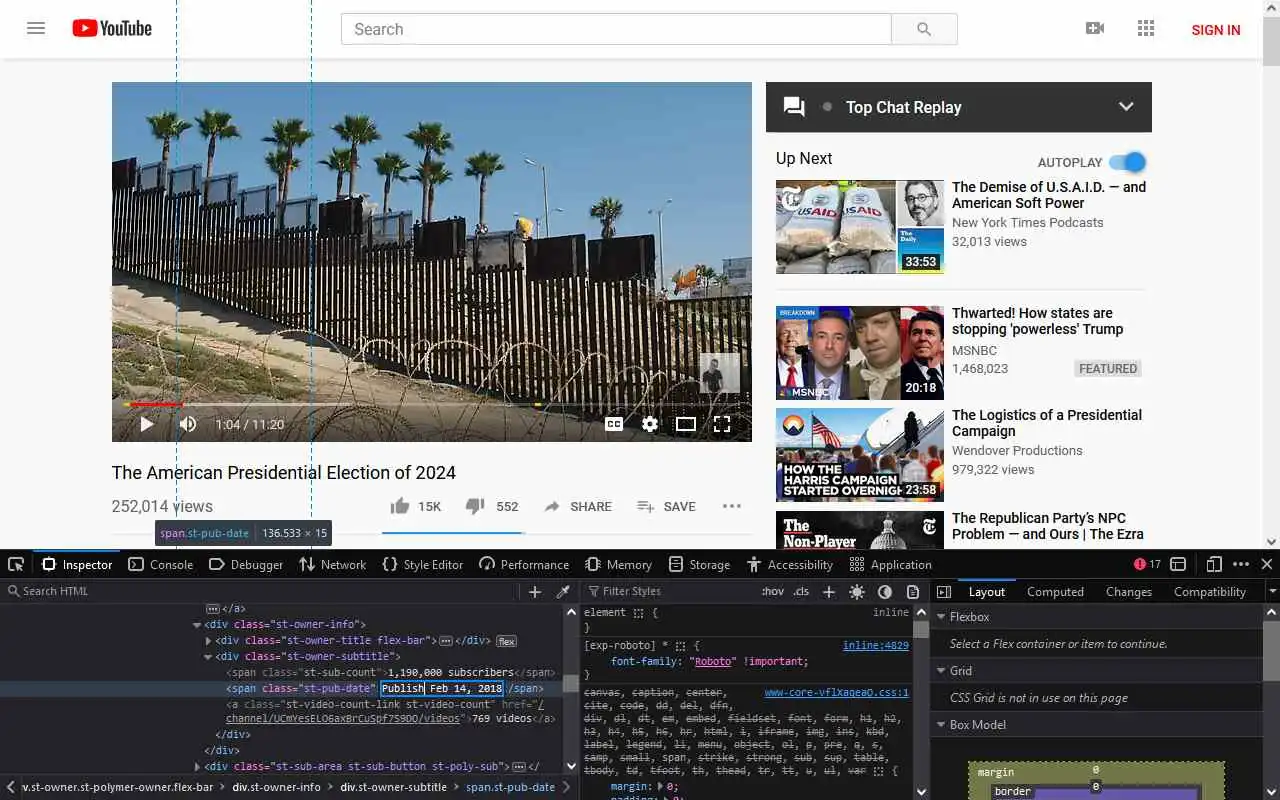Image resolution: width=1280 pixels, height=800 pixels.
Task: Dislike the video with thumbs down
Action: click(476, 506)
